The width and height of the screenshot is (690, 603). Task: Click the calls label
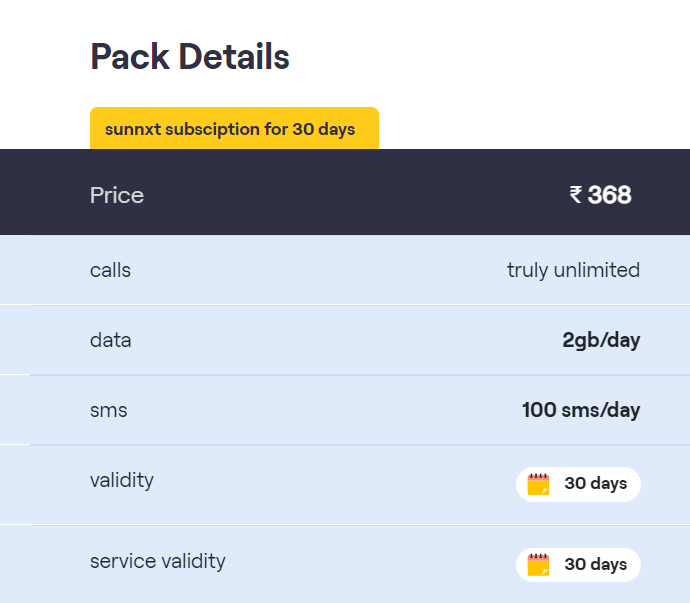[110, 270]
